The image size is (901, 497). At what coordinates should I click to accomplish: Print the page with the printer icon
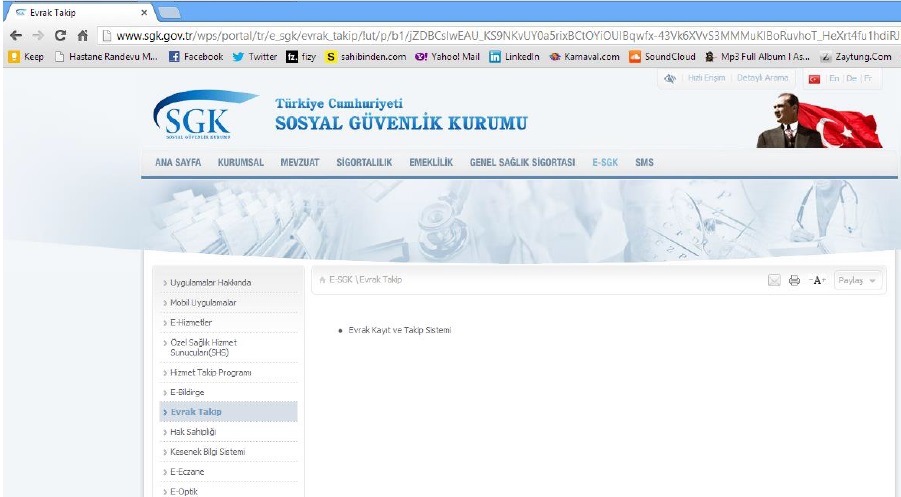click(x=794, y=280)
